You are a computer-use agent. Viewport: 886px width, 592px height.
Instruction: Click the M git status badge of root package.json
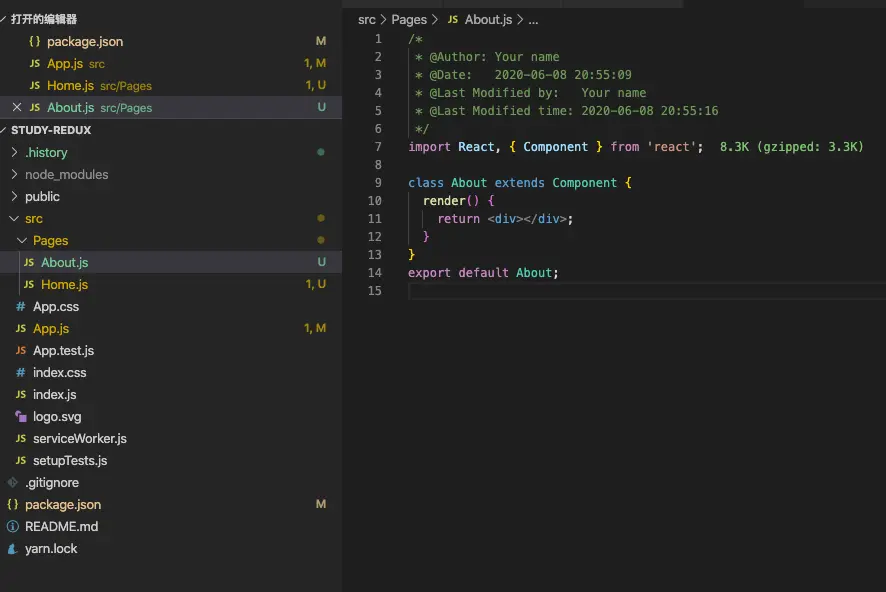pyautogui.click(x=321, y=504)
